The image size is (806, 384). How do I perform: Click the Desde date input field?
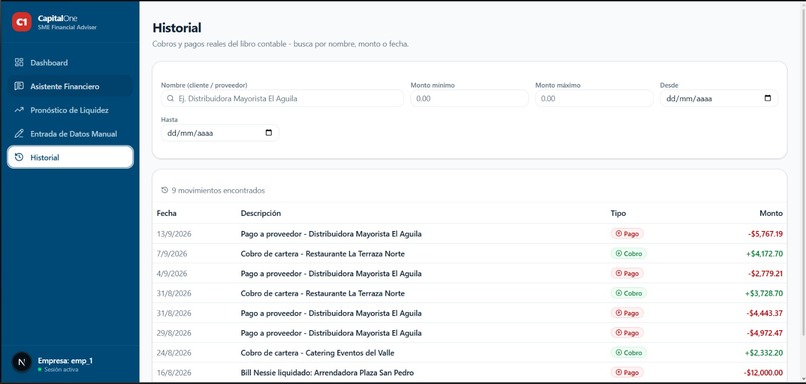point(719,98)
